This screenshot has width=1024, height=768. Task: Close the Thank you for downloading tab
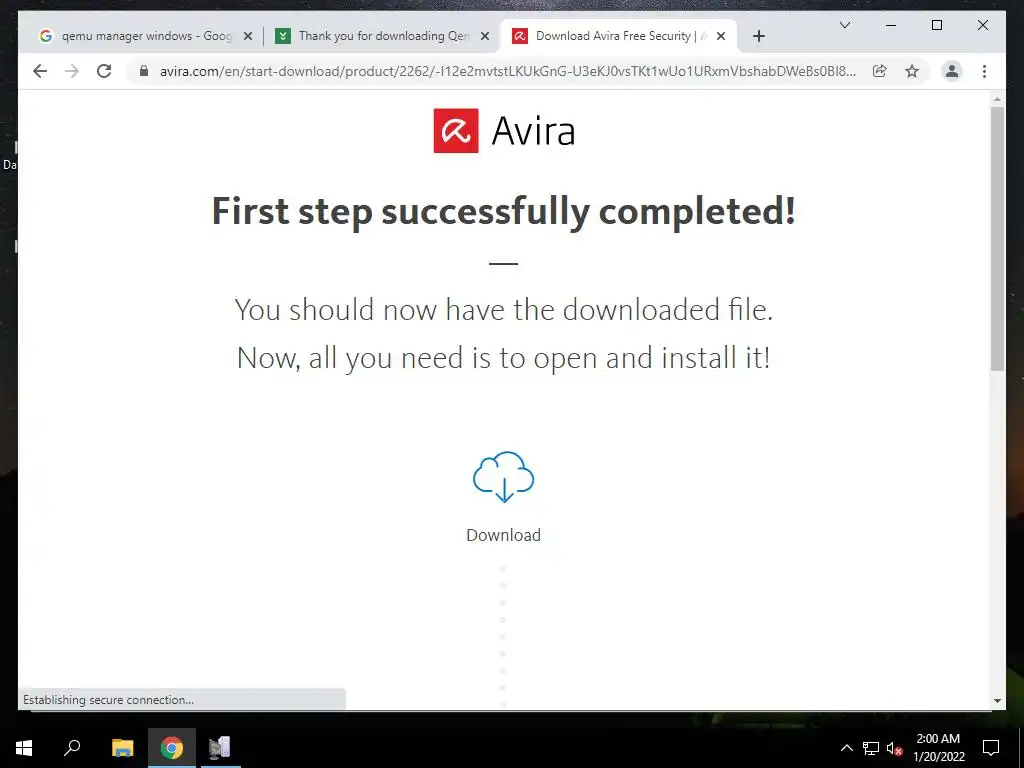point(485,37)
